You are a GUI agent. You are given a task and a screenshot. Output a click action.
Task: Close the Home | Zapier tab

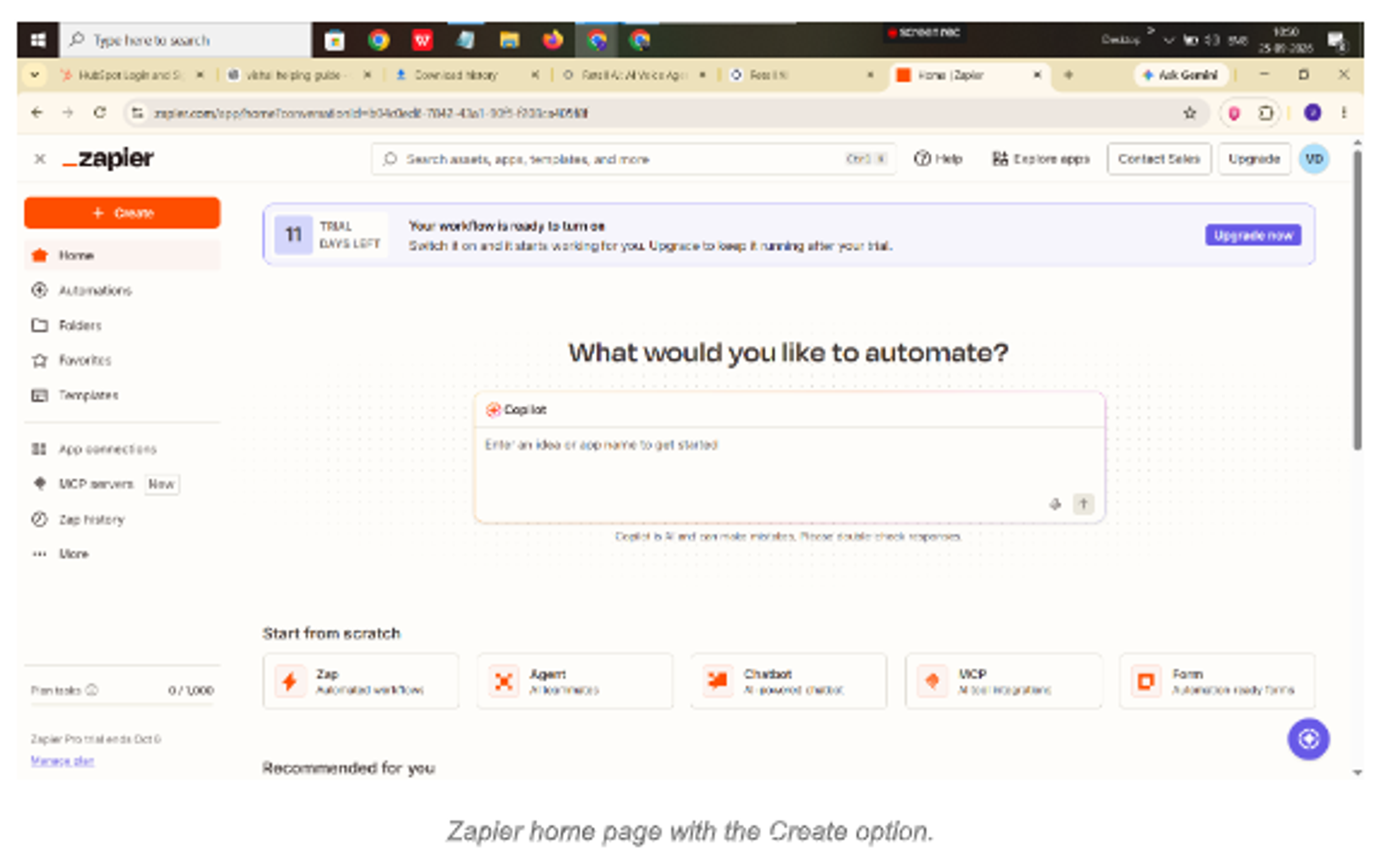point(1037,75)
